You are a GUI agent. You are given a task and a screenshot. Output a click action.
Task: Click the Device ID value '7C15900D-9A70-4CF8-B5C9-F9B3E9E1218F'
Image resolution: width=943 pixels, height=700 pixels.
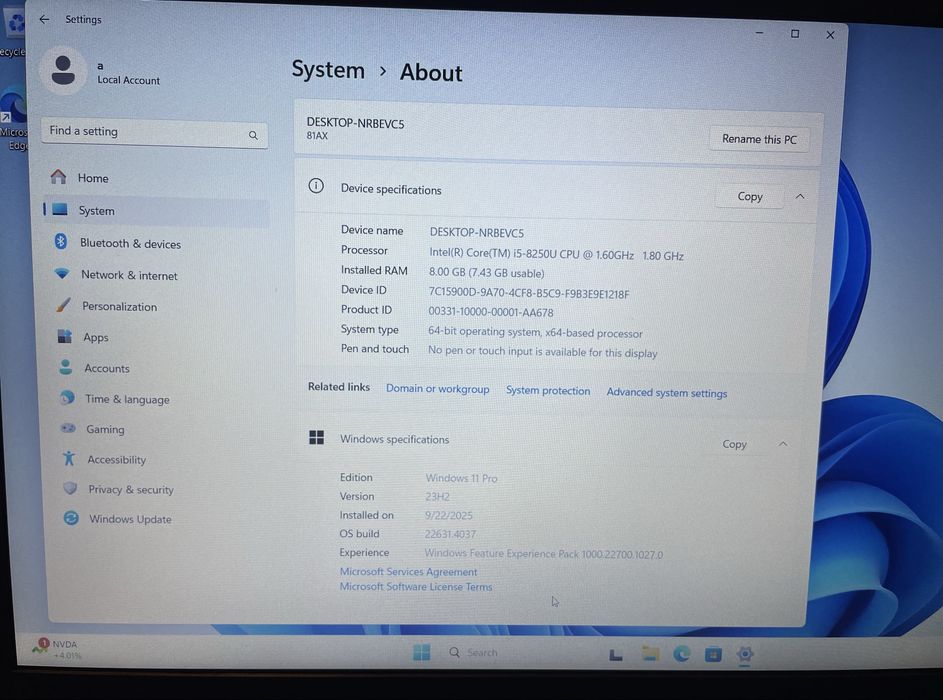coord(529,293)
